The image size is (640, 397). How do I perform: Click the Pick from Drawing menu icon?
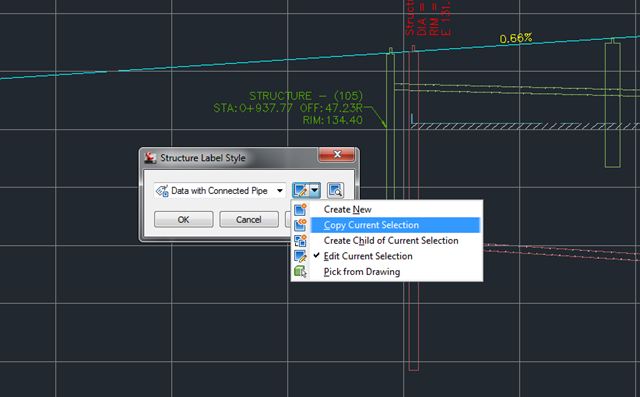point(300,272)
